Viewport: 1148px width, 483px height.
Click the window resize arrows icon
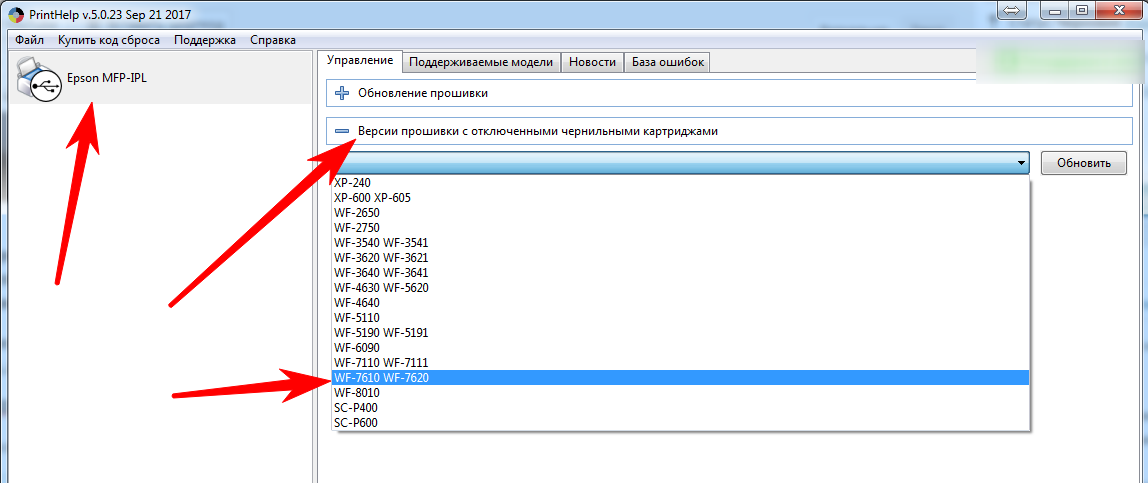tap(1009, 11)
